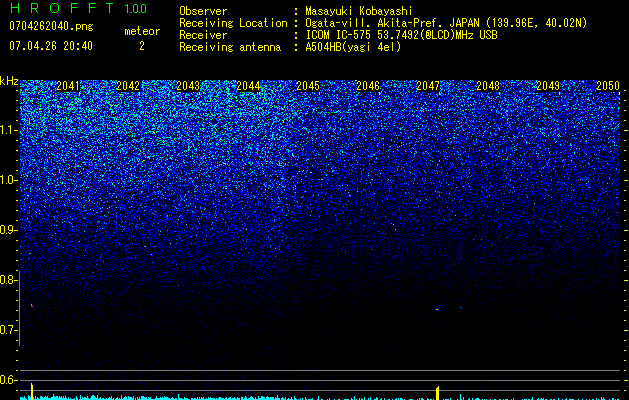Click the 0.7 kHz axis label
Image resolution: width=629 pixels, height=400 pixels.
tap(8, 330)
